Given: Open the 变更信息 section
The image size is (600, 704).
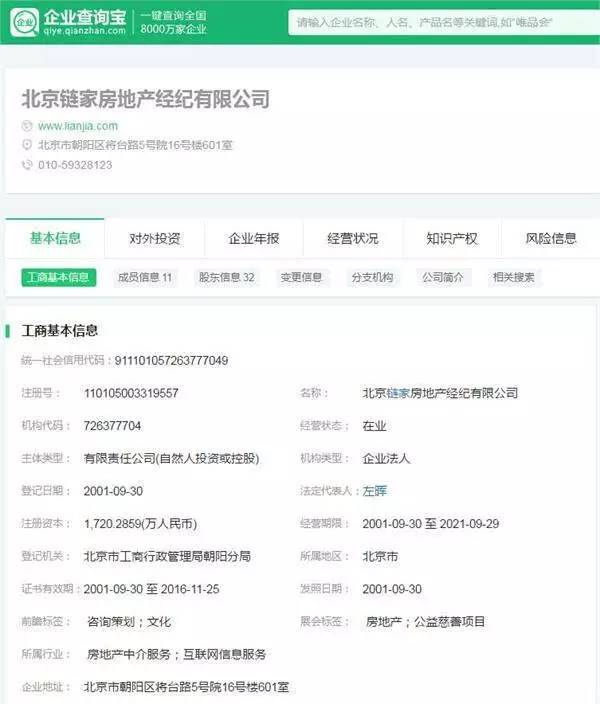Looking at the screenshot, I should (x=301, y=277).
